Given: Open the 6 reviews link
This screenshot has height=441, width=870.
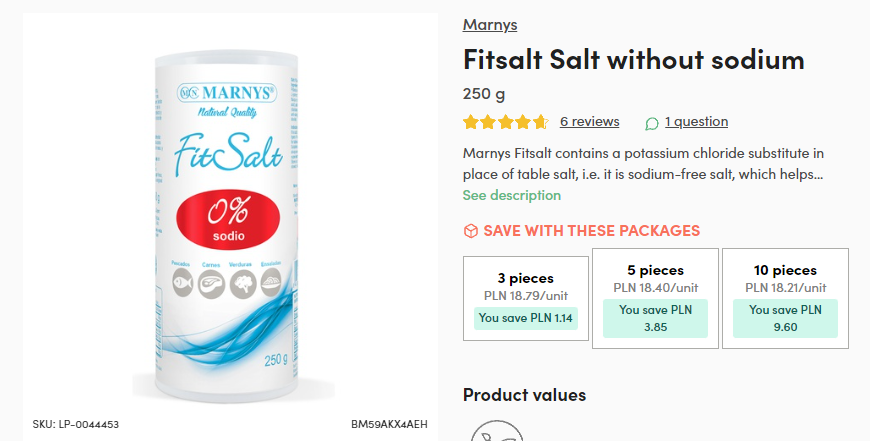Looking at the screenshot, I should [x=589, y=121].
